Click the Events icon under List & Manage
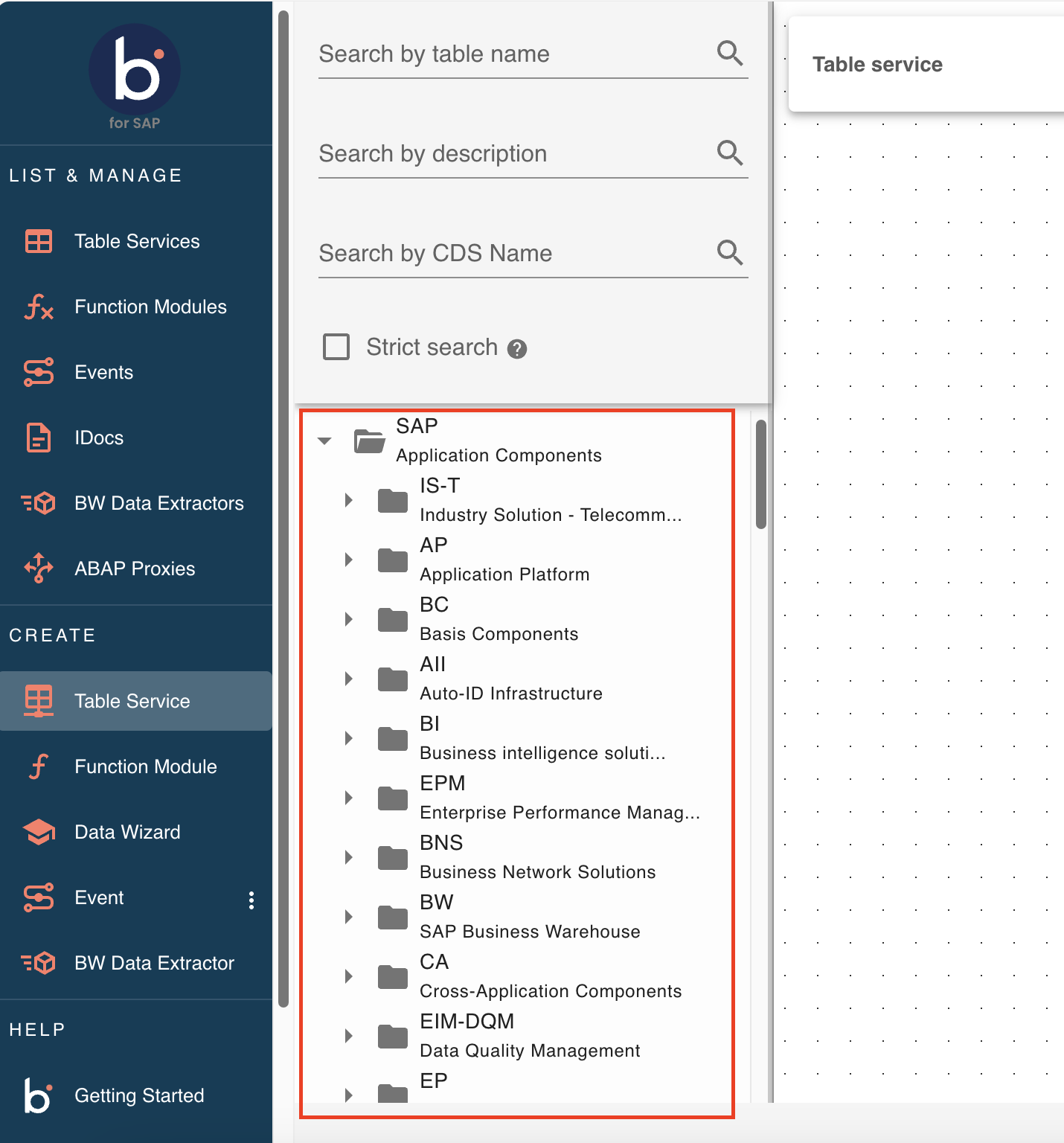Viewport: 1064px width, 1143px height. (38, 372)
